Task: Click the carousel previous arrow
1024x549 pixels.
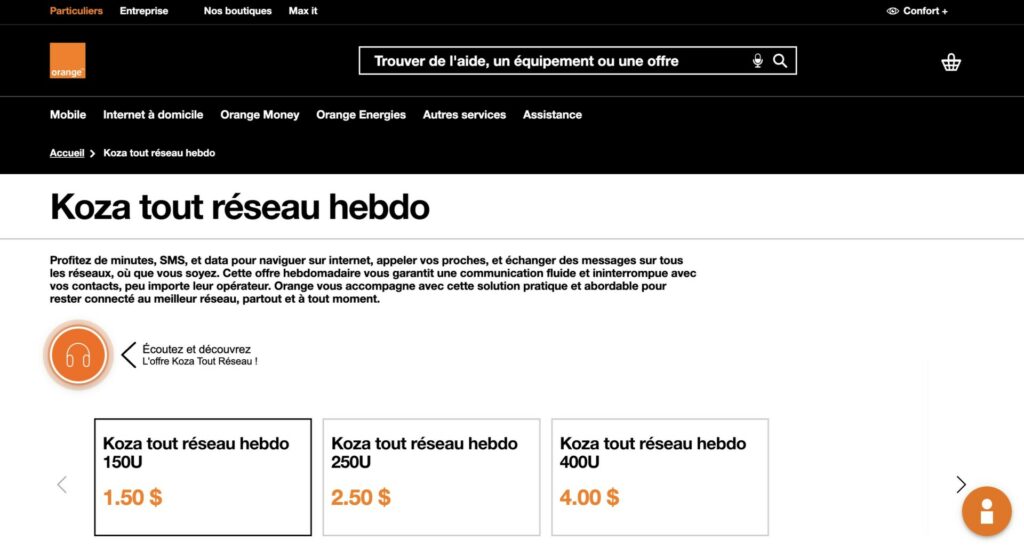Action: (62, 484)
